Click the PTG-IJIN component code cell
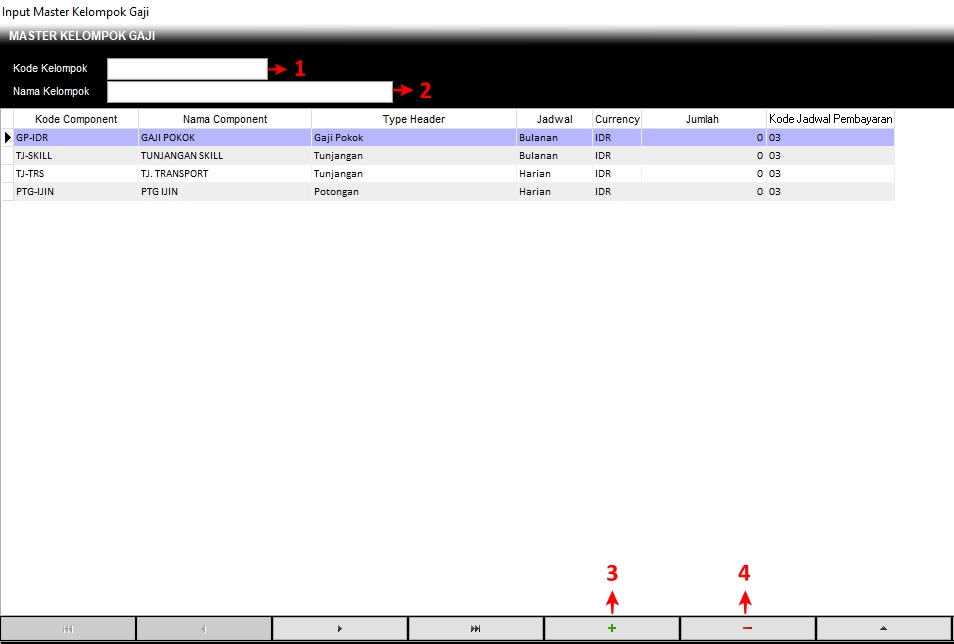Screen dimensions: 954x644 (75, 192)
